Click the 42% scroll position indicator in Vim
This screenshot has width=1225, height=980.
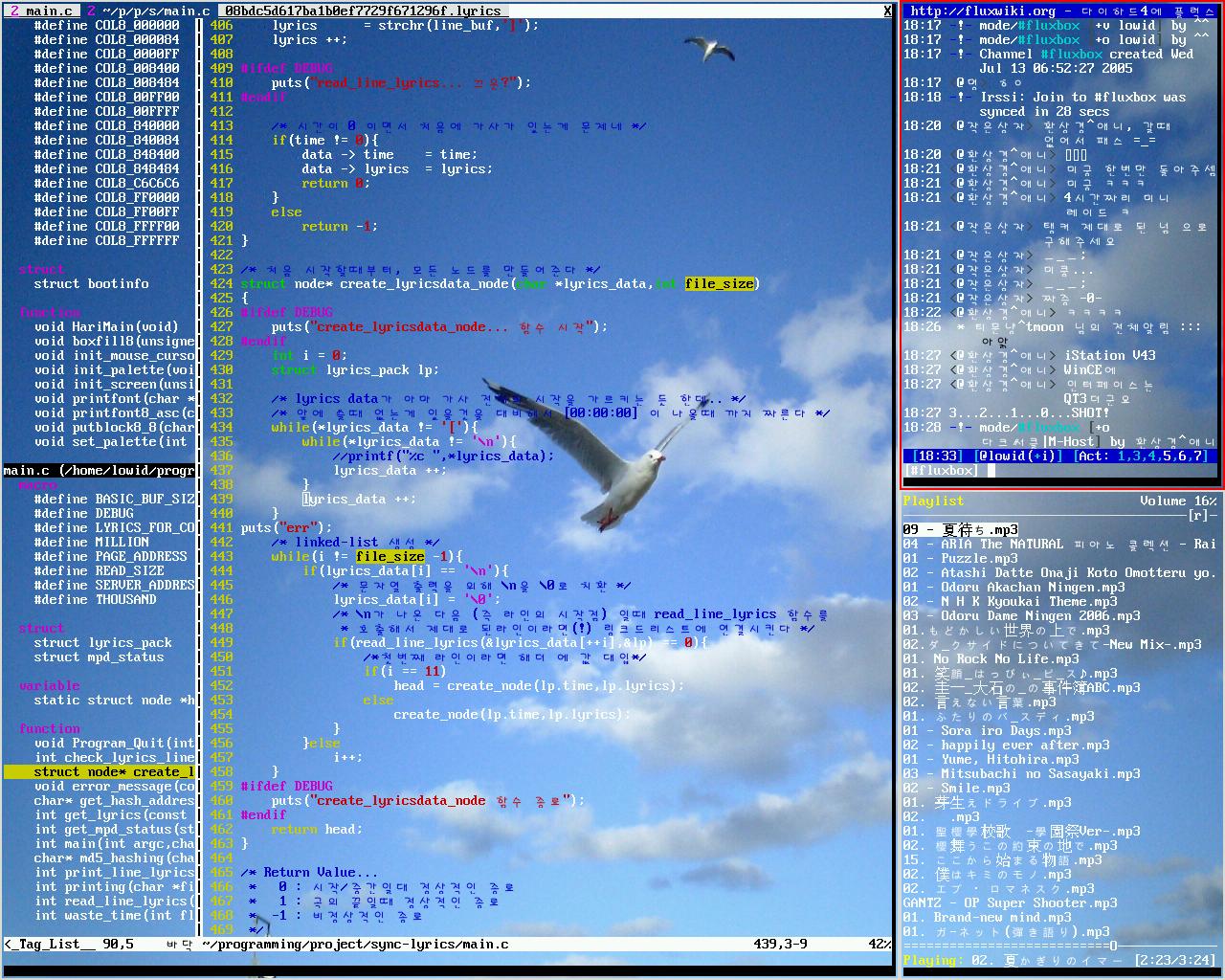tap(880, 944)
